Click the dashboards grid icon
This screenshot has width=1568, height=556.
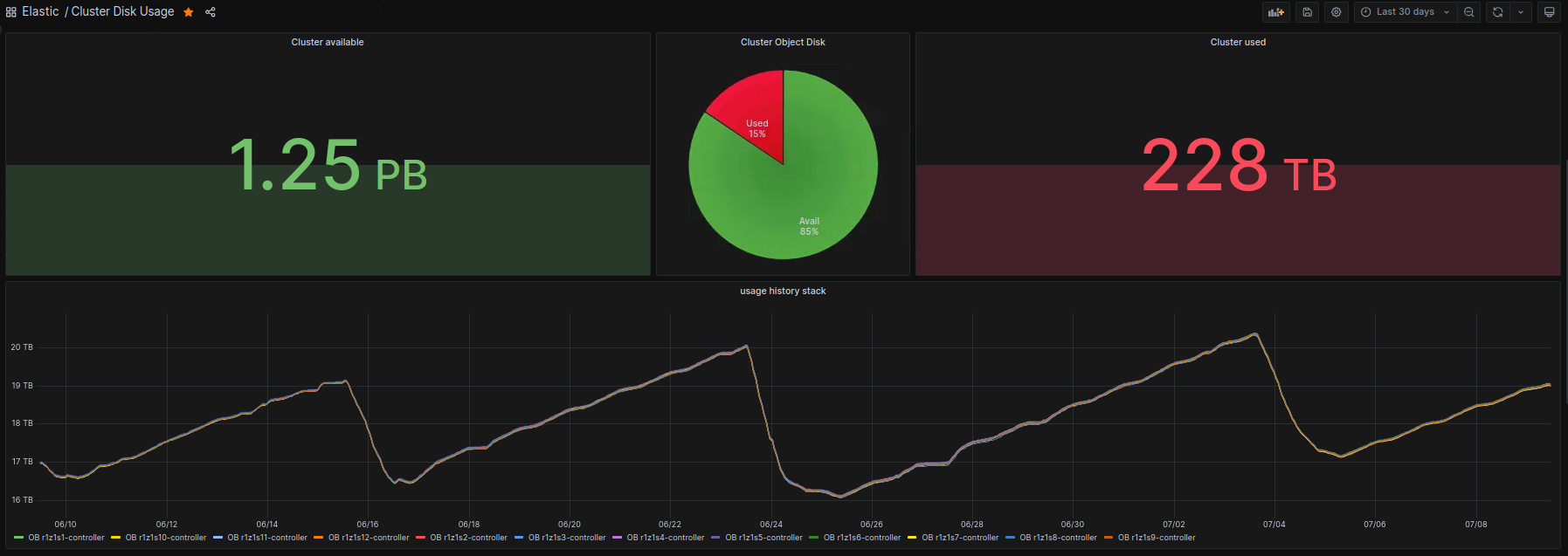pos(11,12)
